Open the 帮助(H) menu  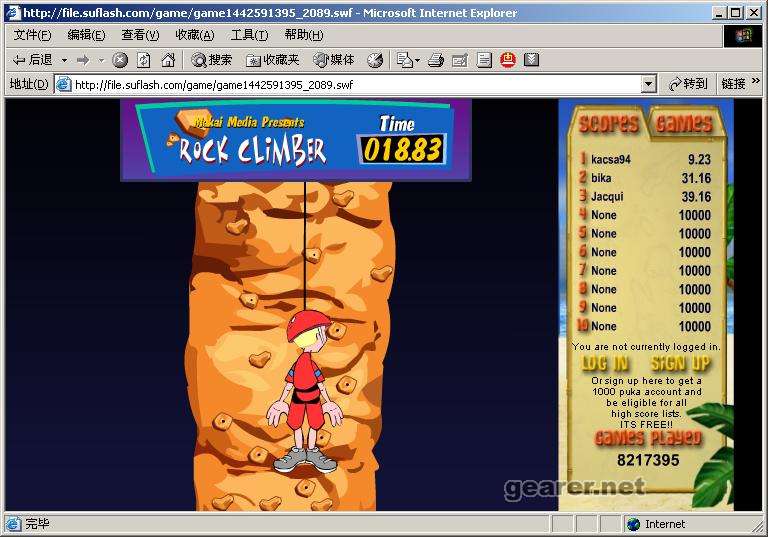(x=304, y=35)
